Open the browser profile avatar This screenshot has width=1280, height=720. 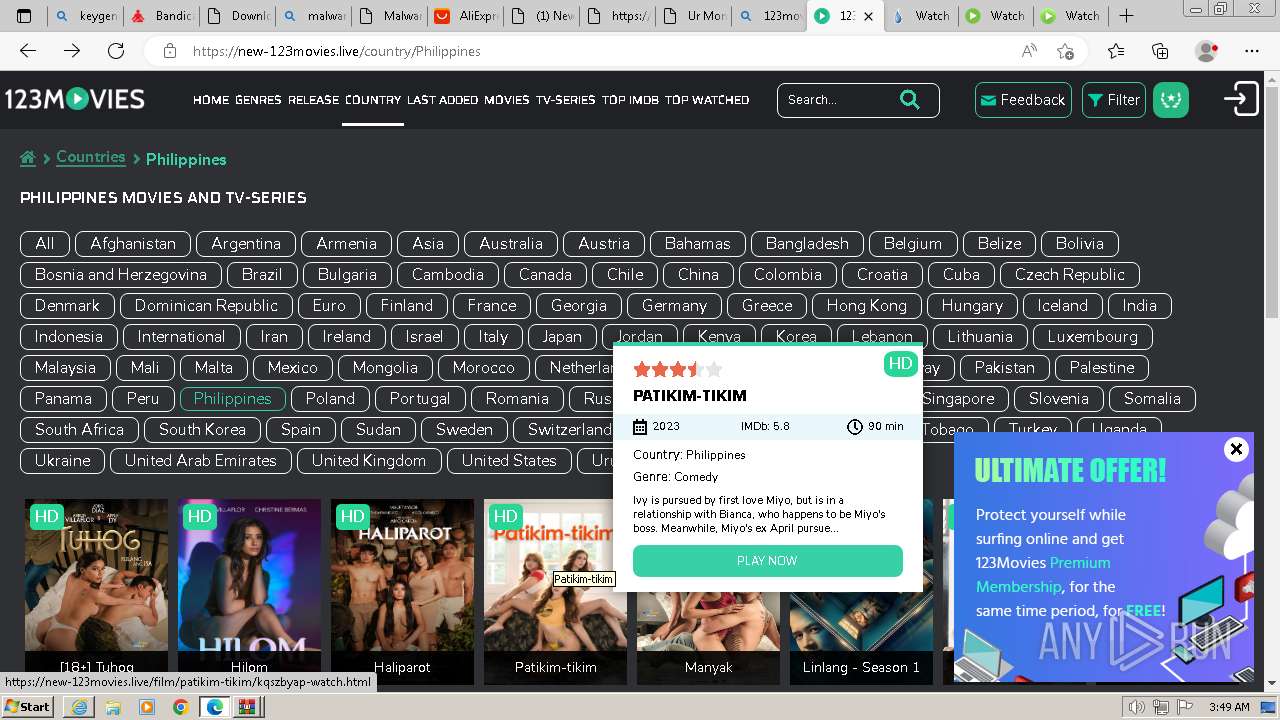pyautogui.click(x=1207, y=51)
